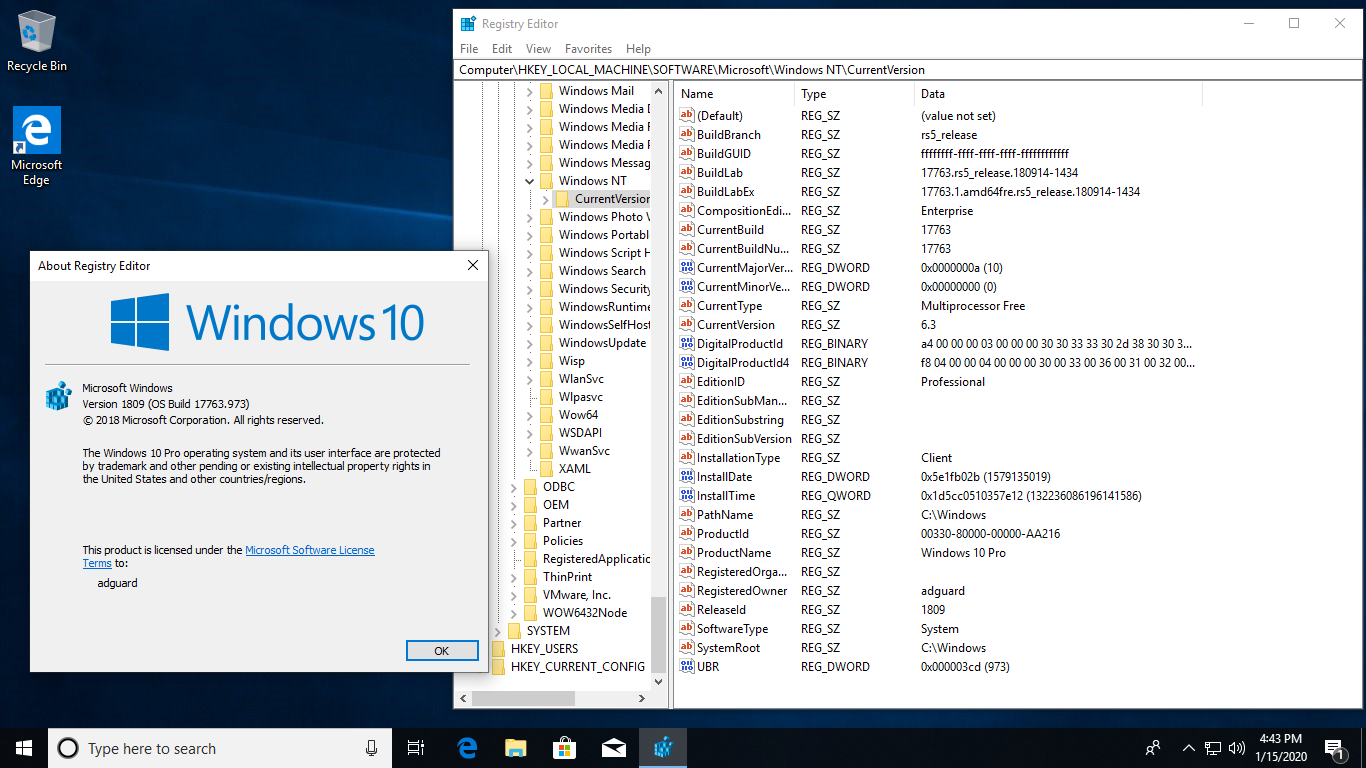This screenshot has height=768, width=1366.
Task: Click the Name column header
Action: 735,93
